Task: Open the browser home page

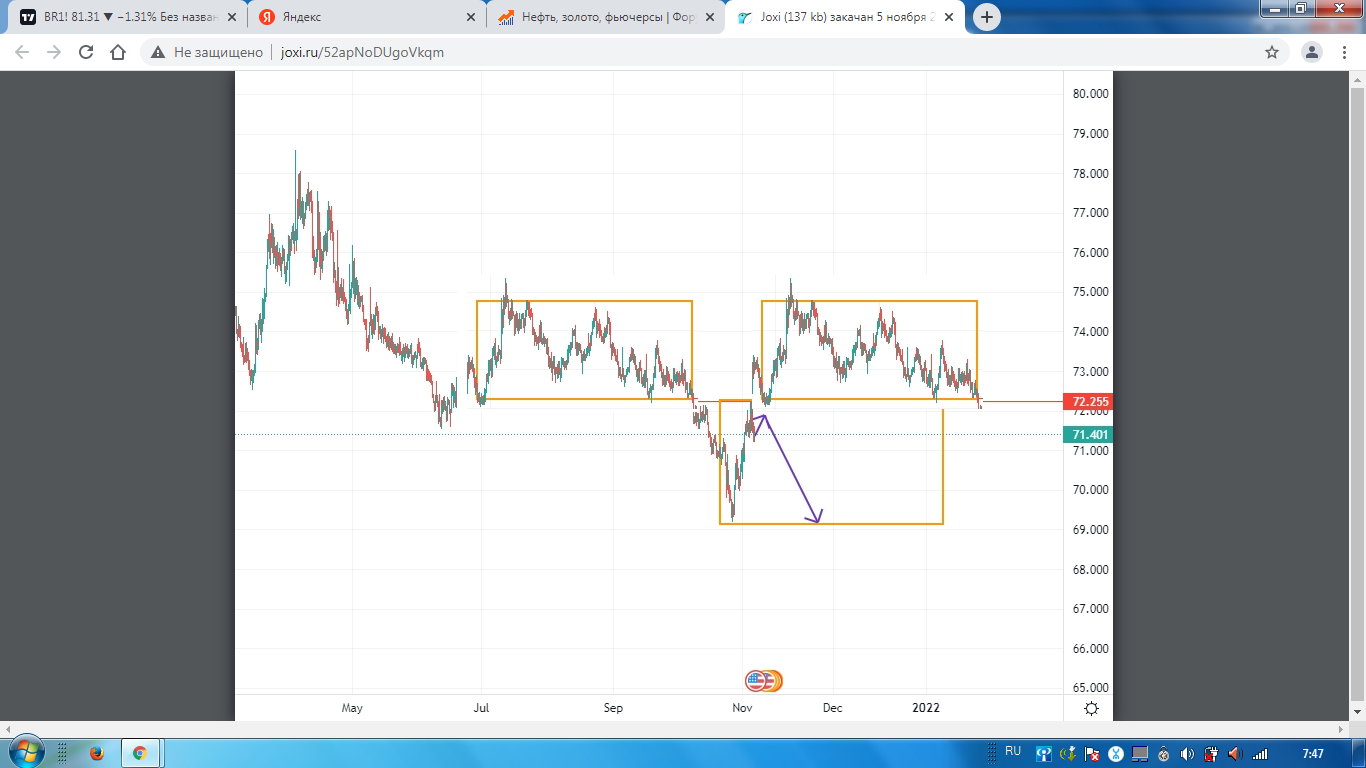Action: (118, 52)
